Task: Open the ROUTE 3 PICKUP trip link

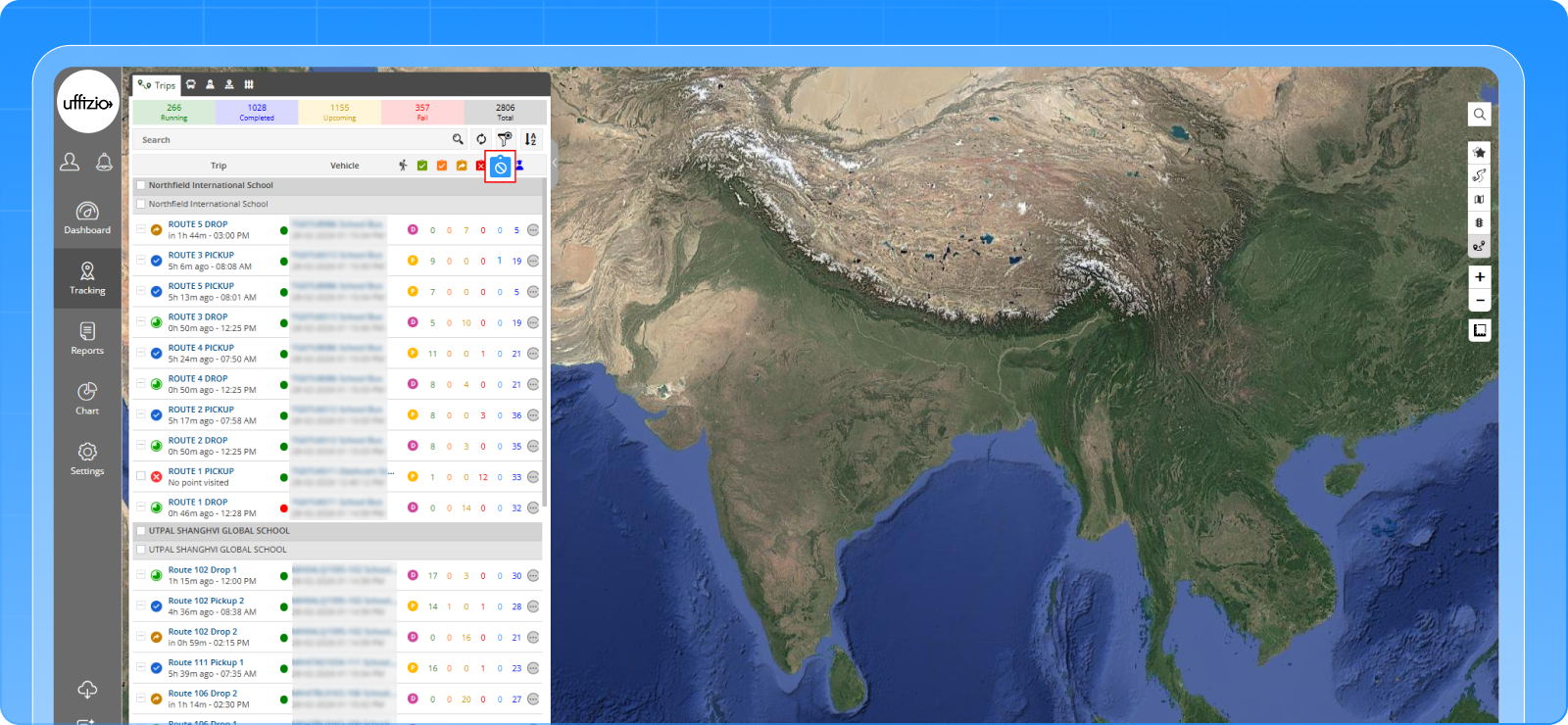Action: coord(201,255)
